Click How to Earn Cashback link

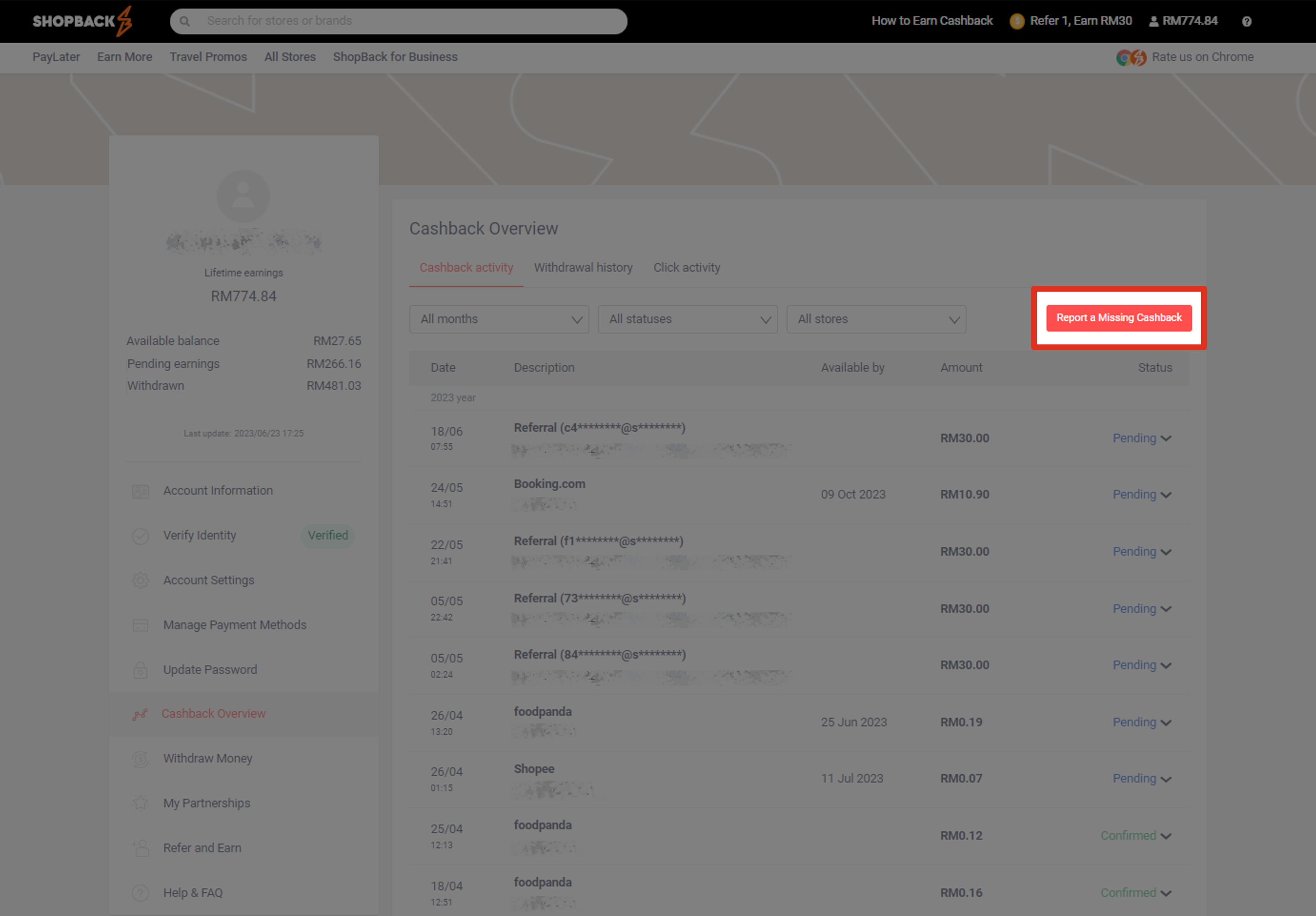pyautogui.click(x=932, y=21)
